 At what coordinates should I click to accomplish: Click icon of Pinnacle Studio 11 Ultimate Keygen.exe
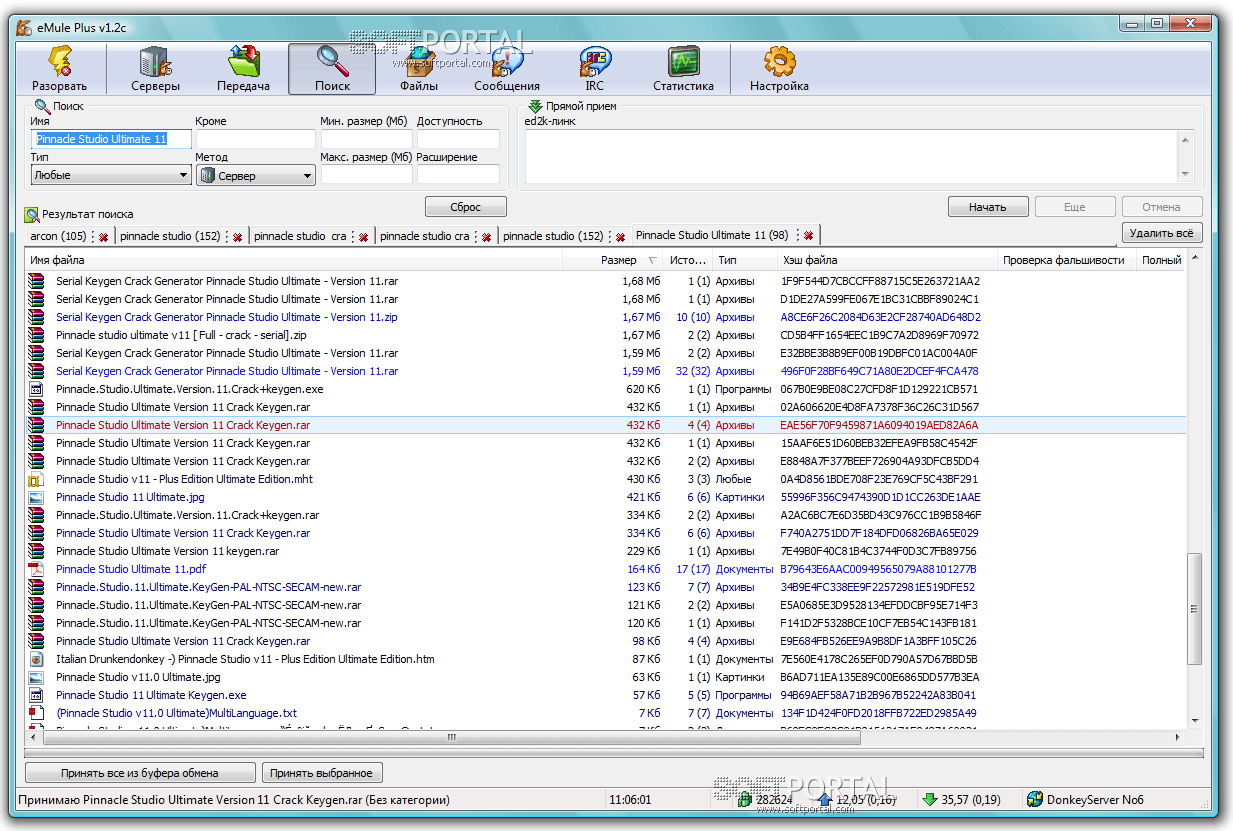(37, 695)
